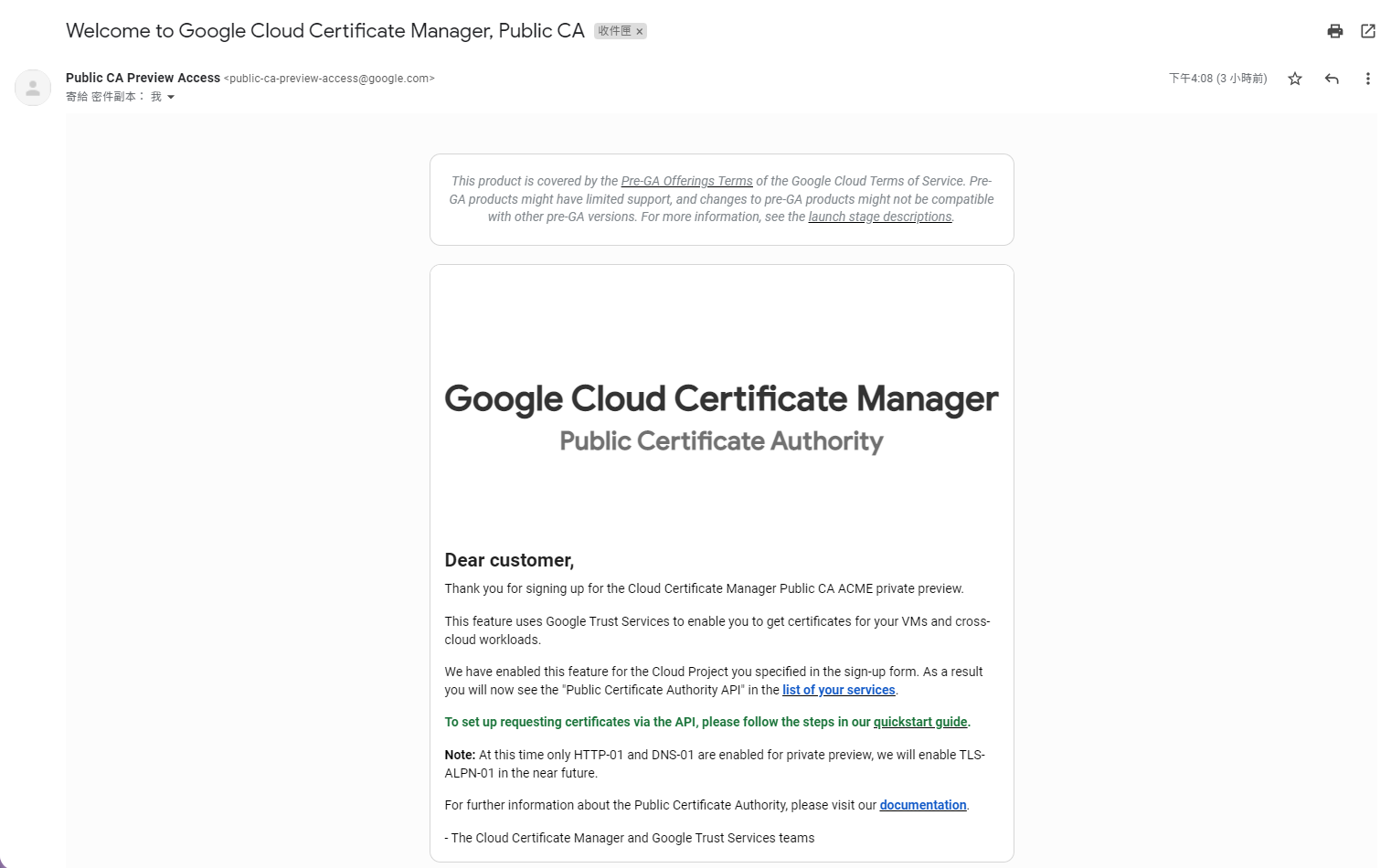Open the Pre-GA Offerings Terms link
Viewport: 1391px width, 868px height.
tap(686, 181)
